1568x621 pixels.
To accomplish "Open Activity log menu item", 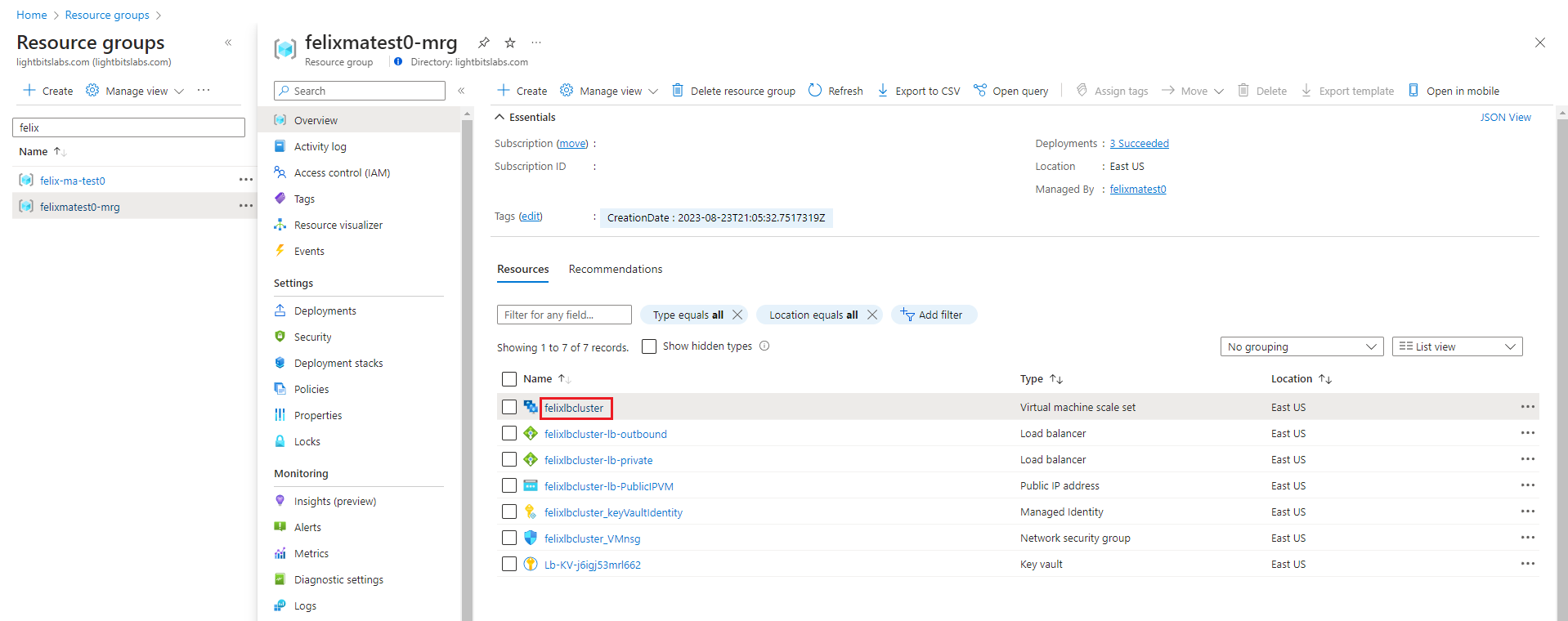I will 320,146.
